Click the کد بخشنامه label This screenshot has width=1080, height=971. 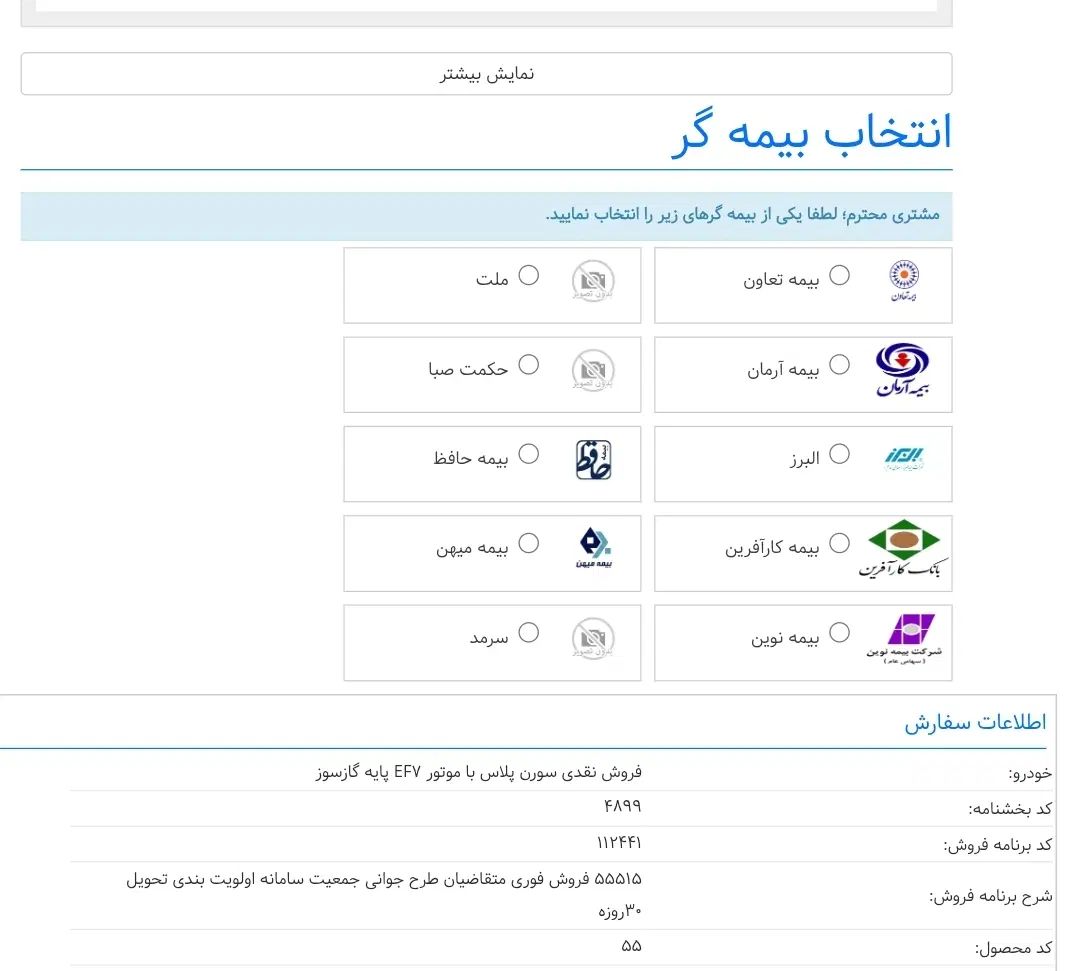1010,809
